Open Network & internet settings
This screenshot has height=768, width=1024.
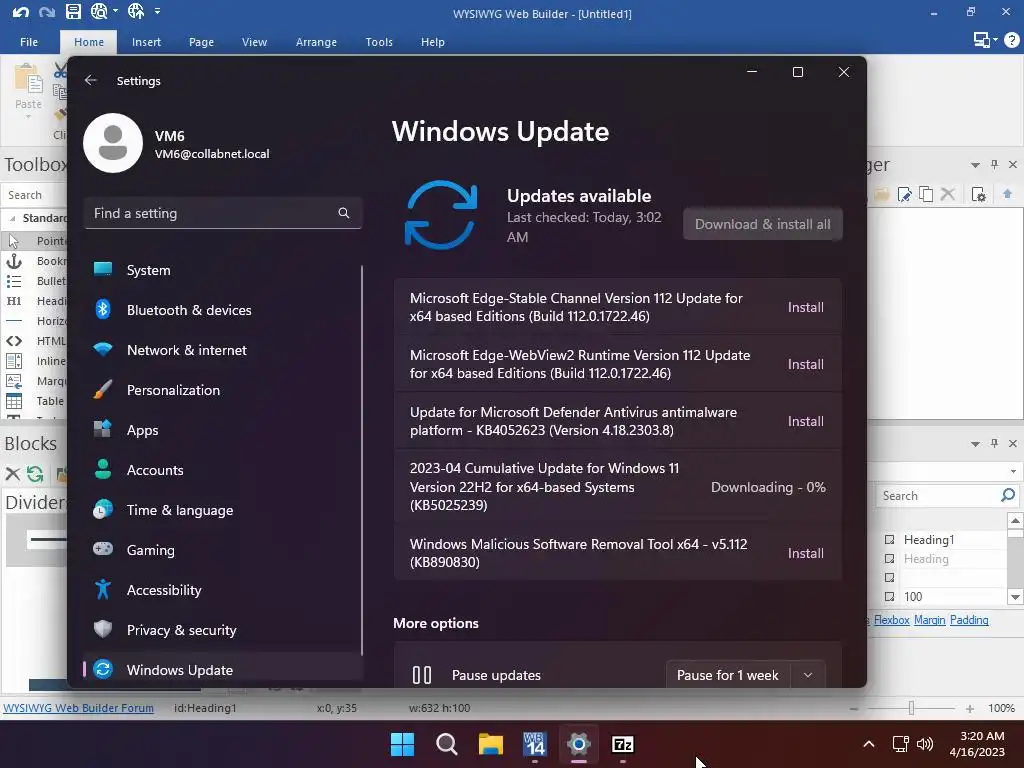click(223, 350)
